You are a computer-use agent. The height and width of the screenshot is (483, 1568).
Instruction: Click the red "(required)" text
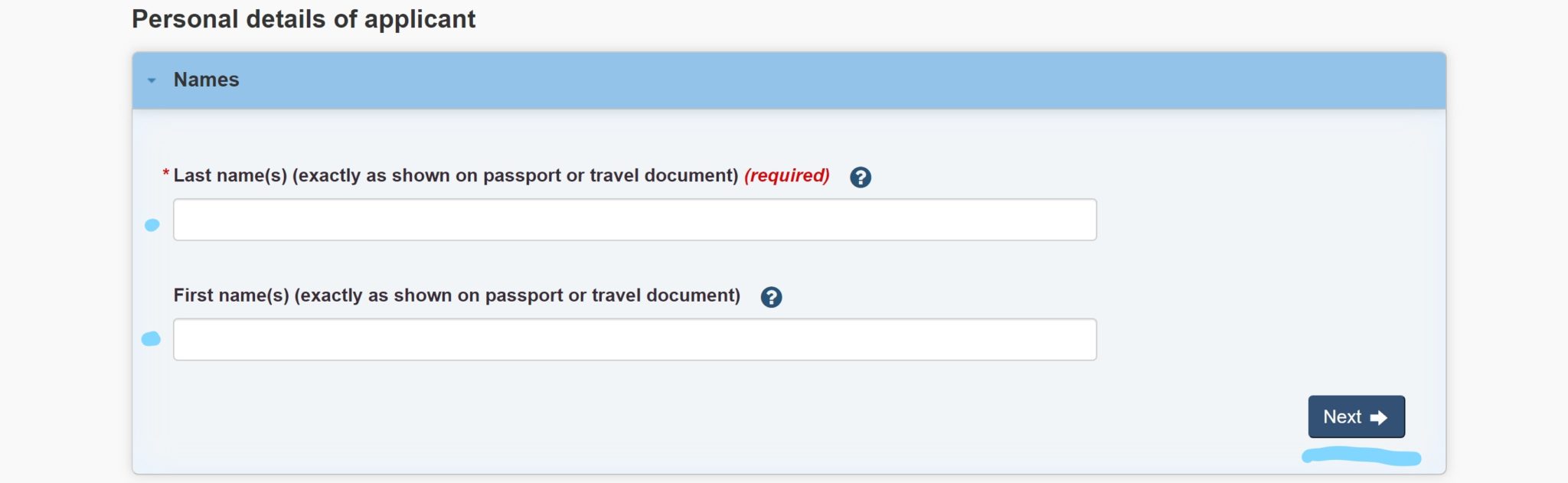pos(786,175)
